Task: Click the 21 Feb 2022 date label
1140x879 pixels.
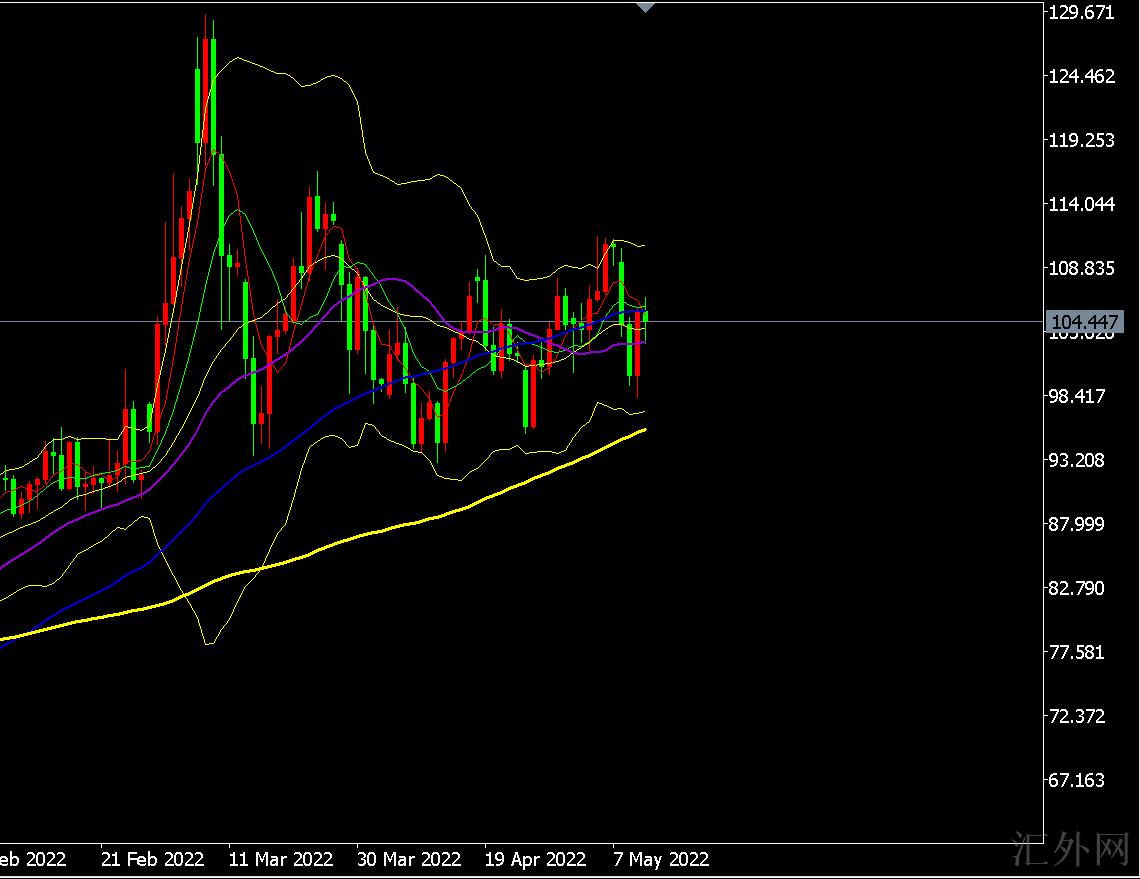Action: click(x=153, y=859)
